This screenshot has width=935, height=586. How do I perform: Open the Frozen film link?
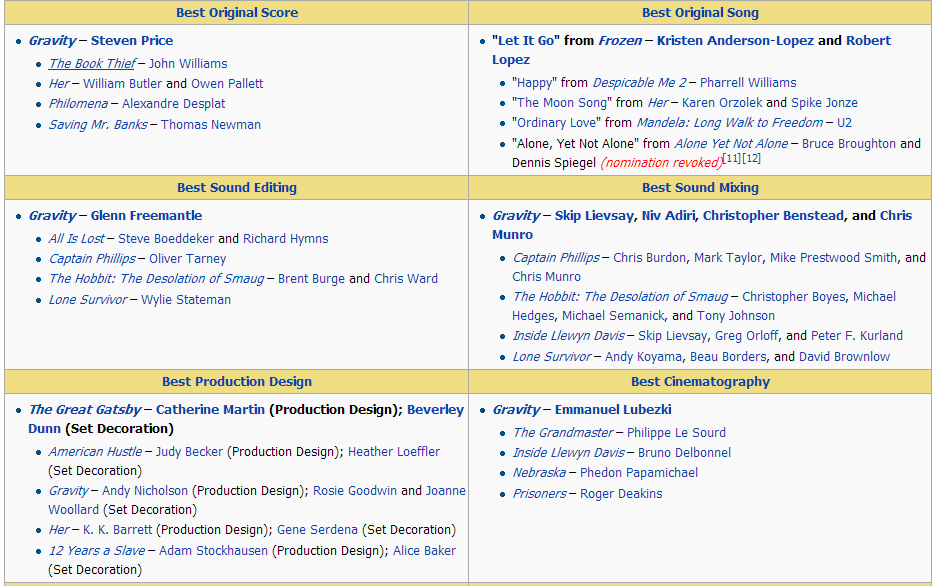pyautogui.click(x=620, y=41)
